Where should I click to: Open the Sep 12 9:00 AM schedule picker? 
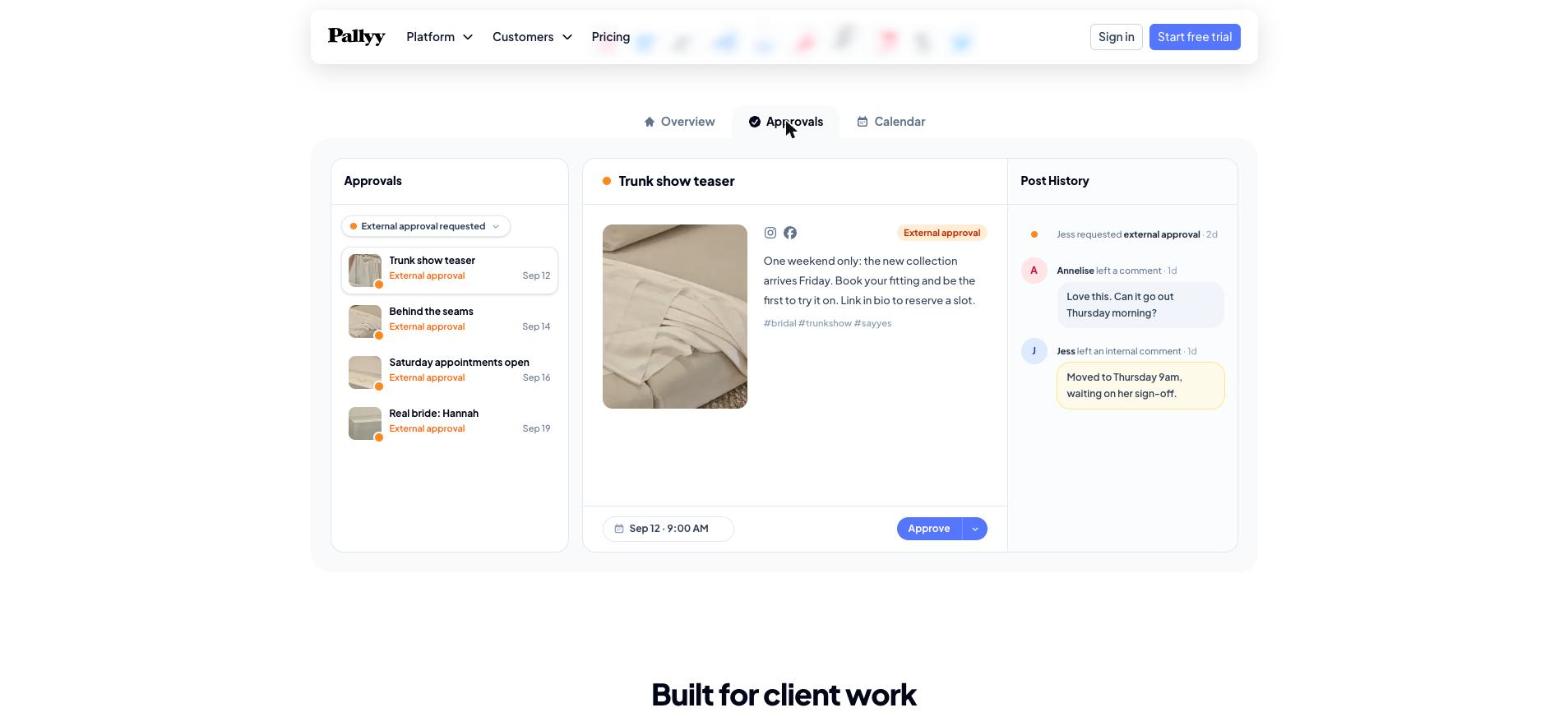coord(668,529)
